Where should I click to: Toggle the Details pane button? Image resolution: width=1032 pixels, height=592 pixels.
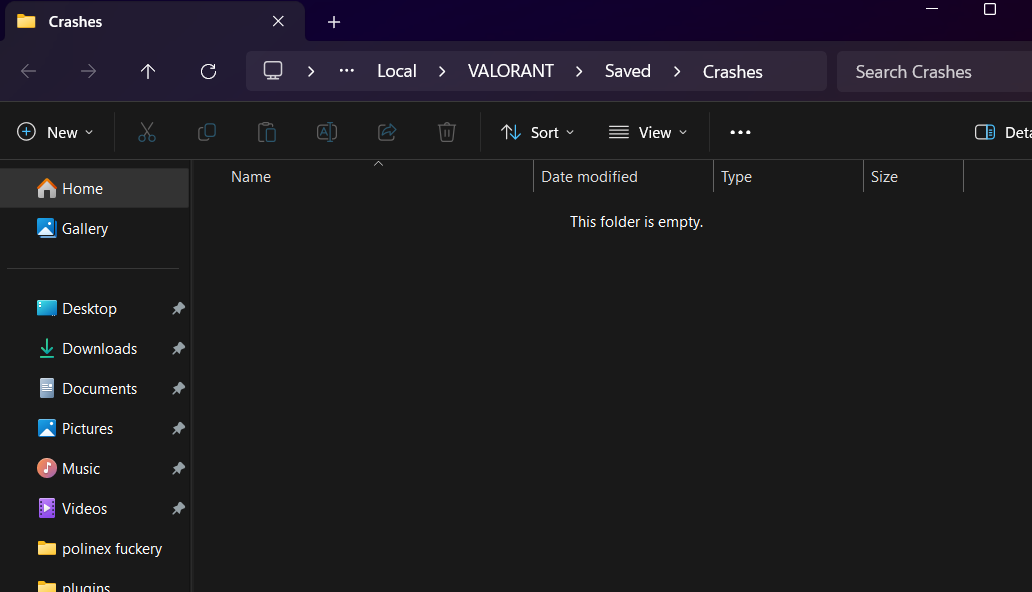click(x=1002, y=132)
